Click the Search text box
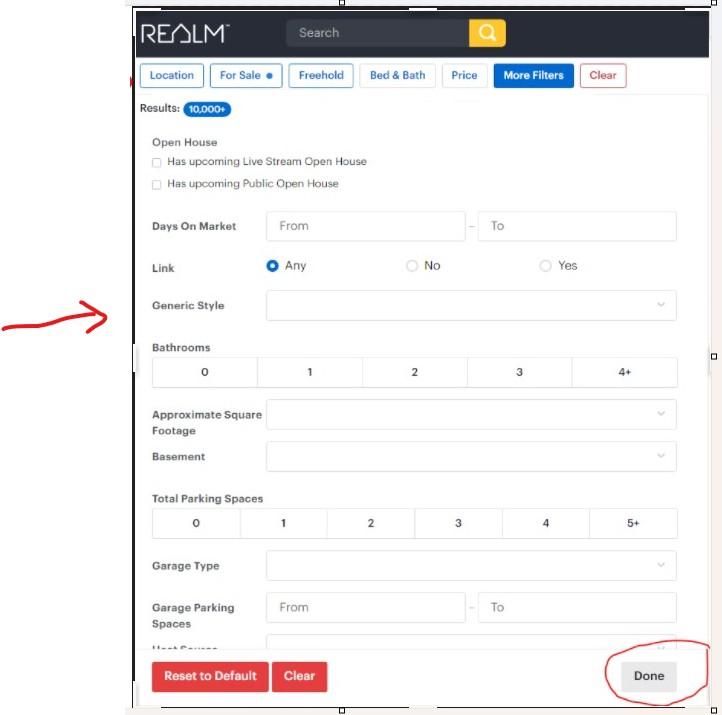The height and width of the screenshot is (715, 722). tap(378, 33)
